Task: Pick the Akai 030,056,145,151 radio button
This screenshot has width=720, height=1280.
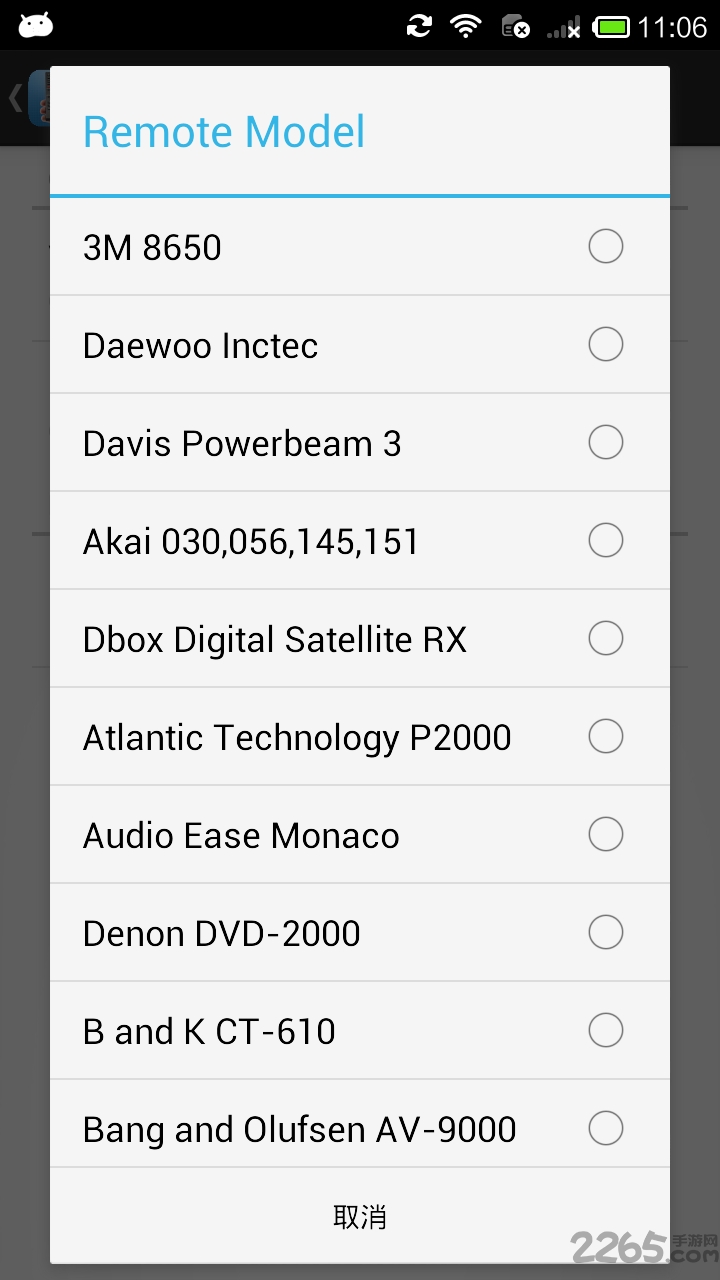Action: [x=605, y=540]
